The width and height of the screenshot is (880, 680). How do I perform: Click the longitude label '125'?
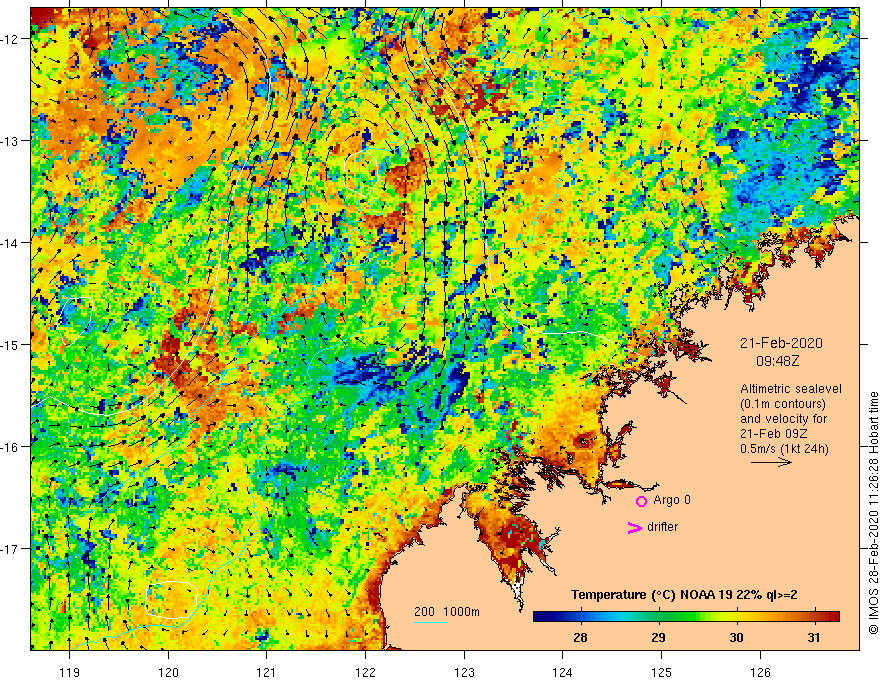point(662,672)
